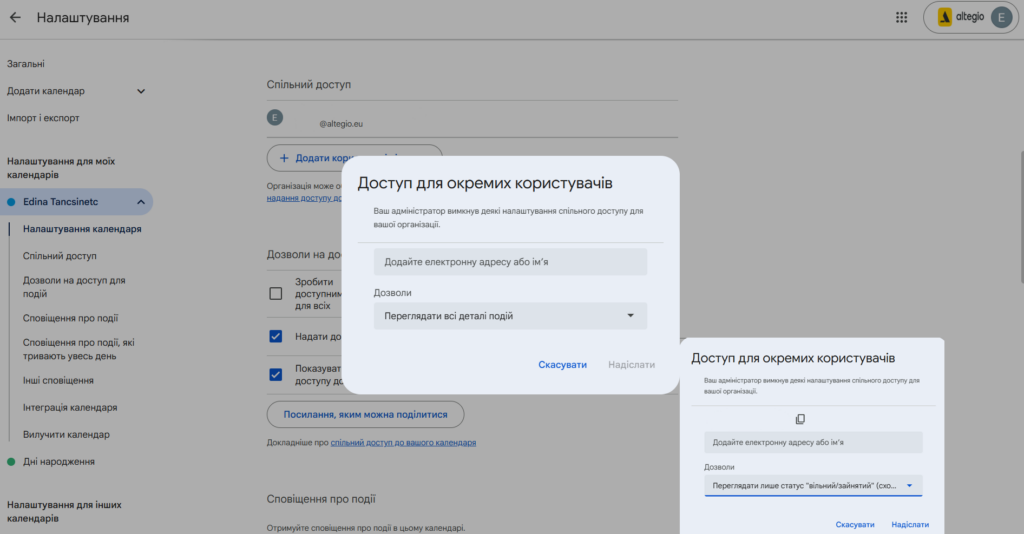Uncheck the Показувати checkbox
Viewport: 1024px width, 534px height.
[276, 374]
